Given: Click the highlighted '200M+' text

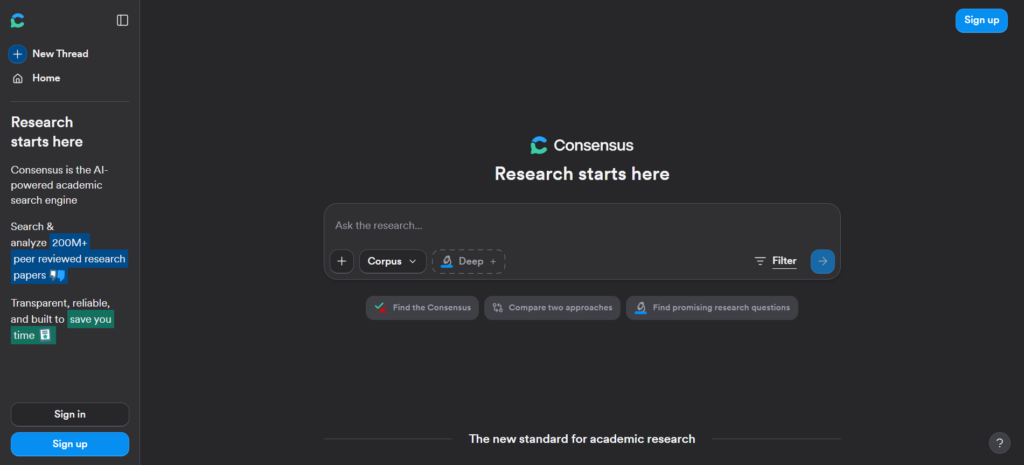Looking at the screenshot, I should (x=69, y=243).
